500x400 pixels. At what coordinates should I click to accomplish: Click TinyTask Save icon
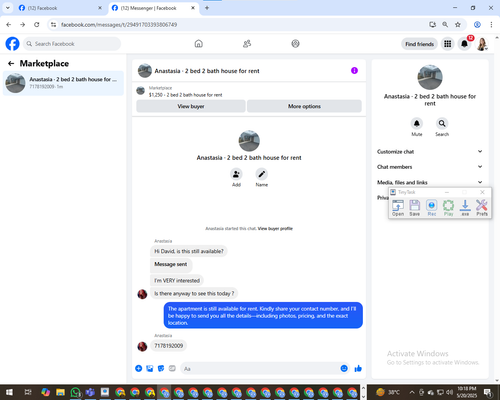pos(415,208)
